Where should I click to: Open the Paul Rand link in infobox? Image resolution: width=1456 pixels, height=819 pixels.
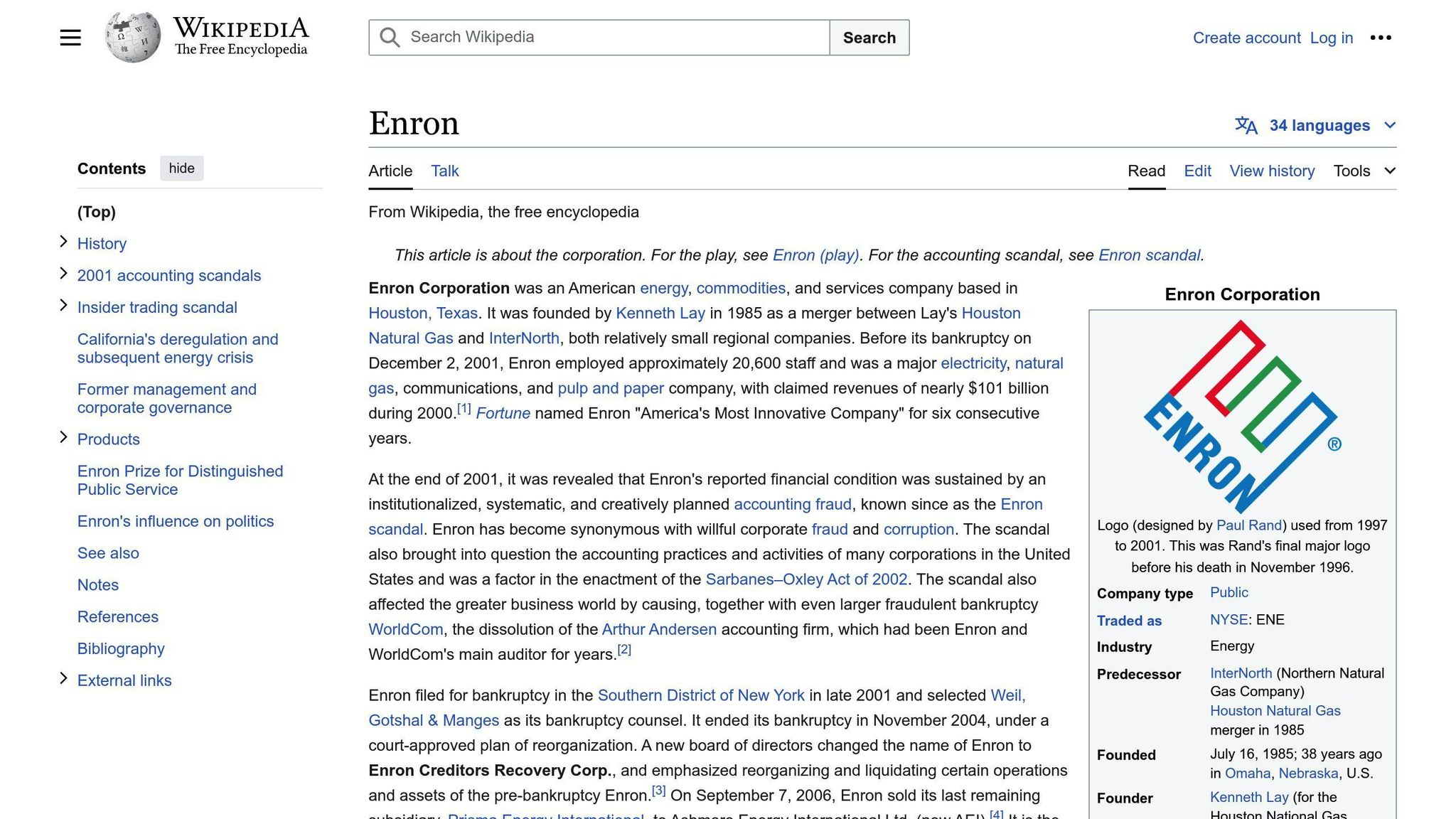1249,525
